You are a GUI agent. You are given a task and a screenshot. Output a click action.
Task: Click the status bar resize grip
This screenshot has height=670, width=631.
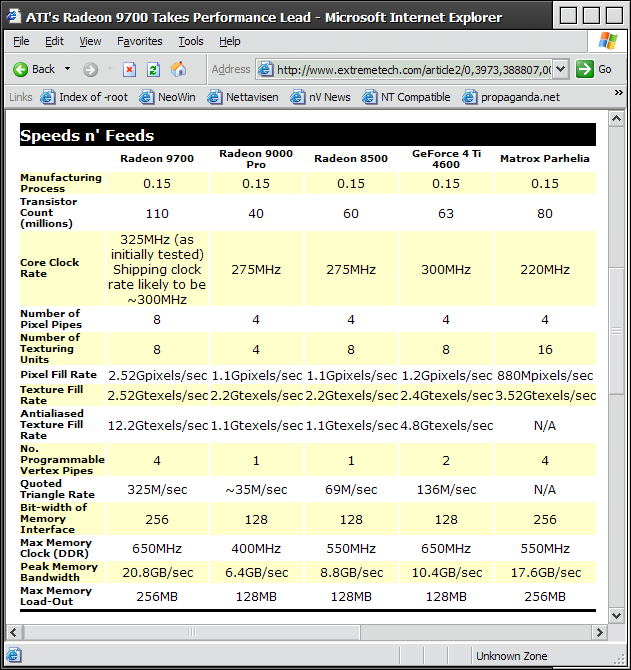tap(619, 658)
